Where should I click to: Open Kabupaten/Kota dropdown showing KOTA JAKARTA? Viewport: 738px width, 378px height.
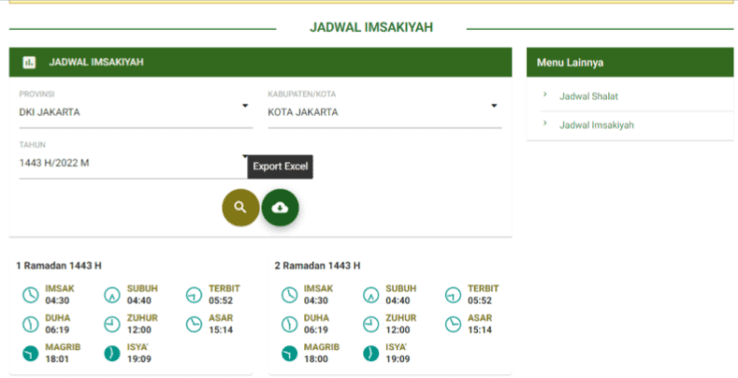[x=385, y=112]
